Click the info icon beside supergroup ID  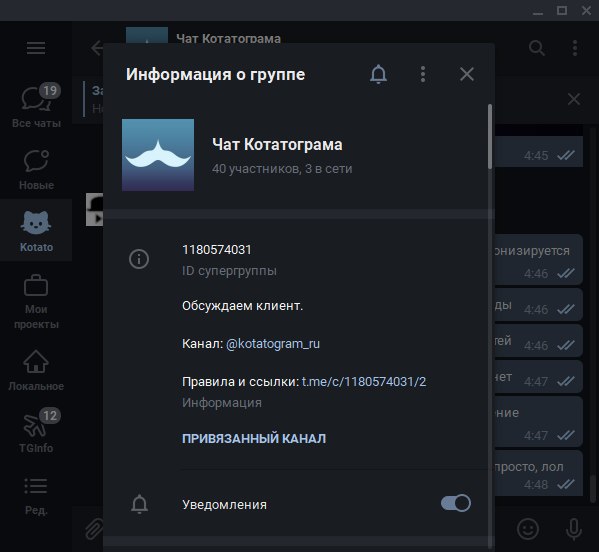pyautogui.click(x=139, y=259)
